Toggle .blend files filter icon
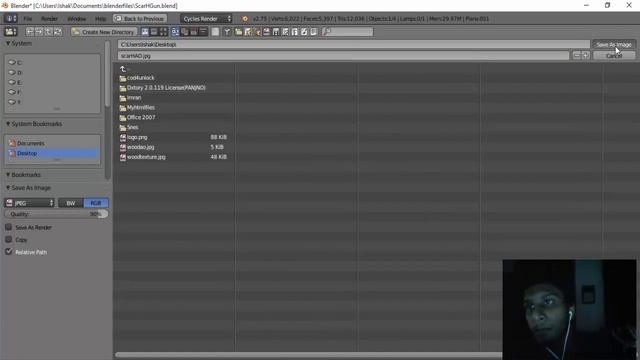This screenshot has width=640, height=360. pyautogui.click(x=248, y=32)
